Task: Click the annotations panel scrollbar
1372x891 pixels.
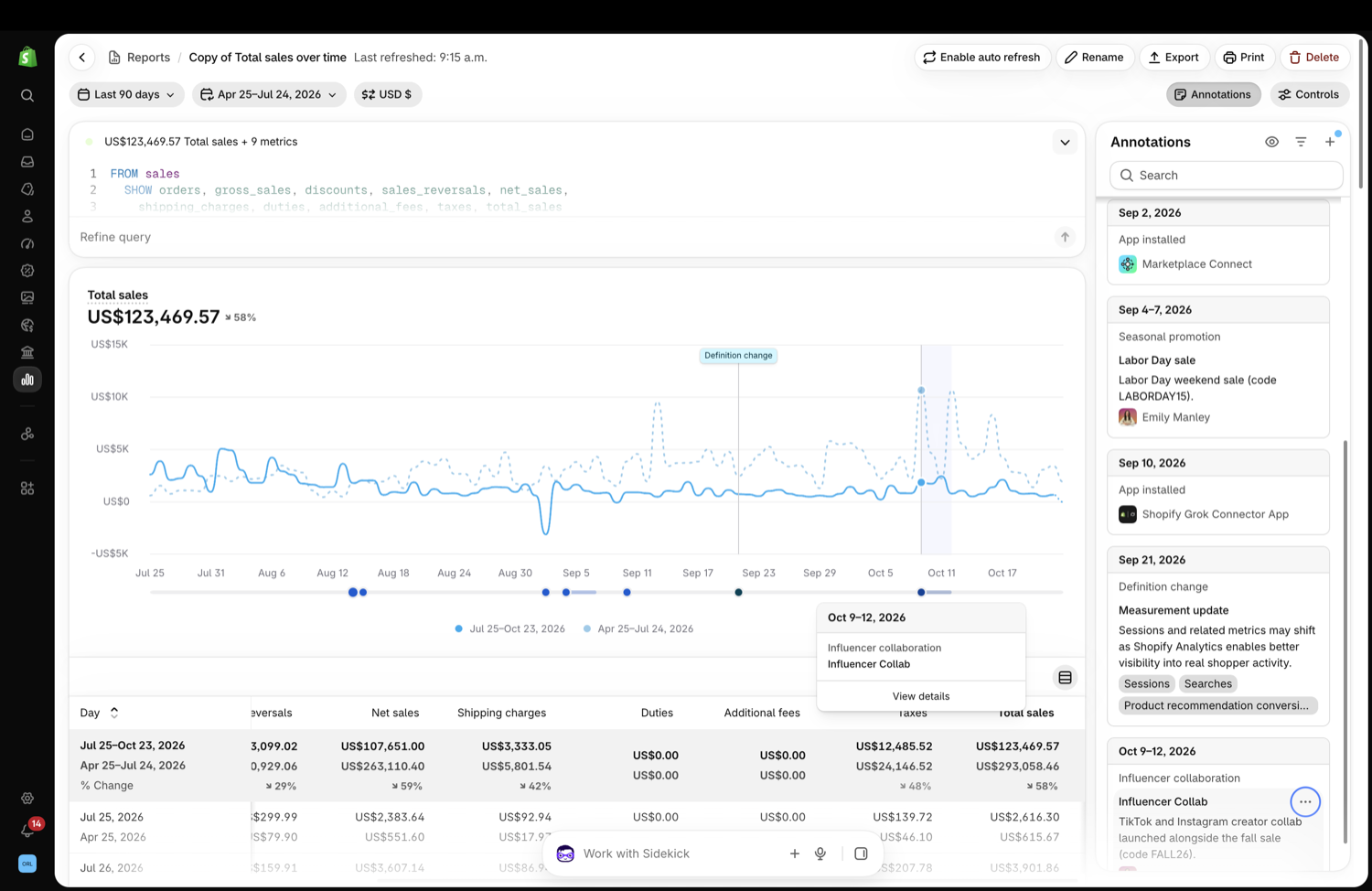Action: click(1345, 640)
